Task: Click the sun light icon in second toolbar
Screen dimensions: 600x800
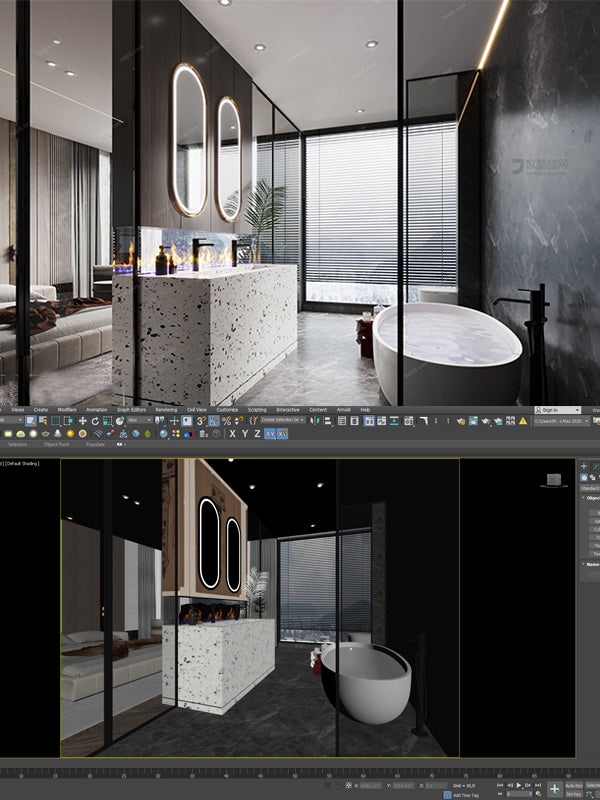Action: point(70,434)
